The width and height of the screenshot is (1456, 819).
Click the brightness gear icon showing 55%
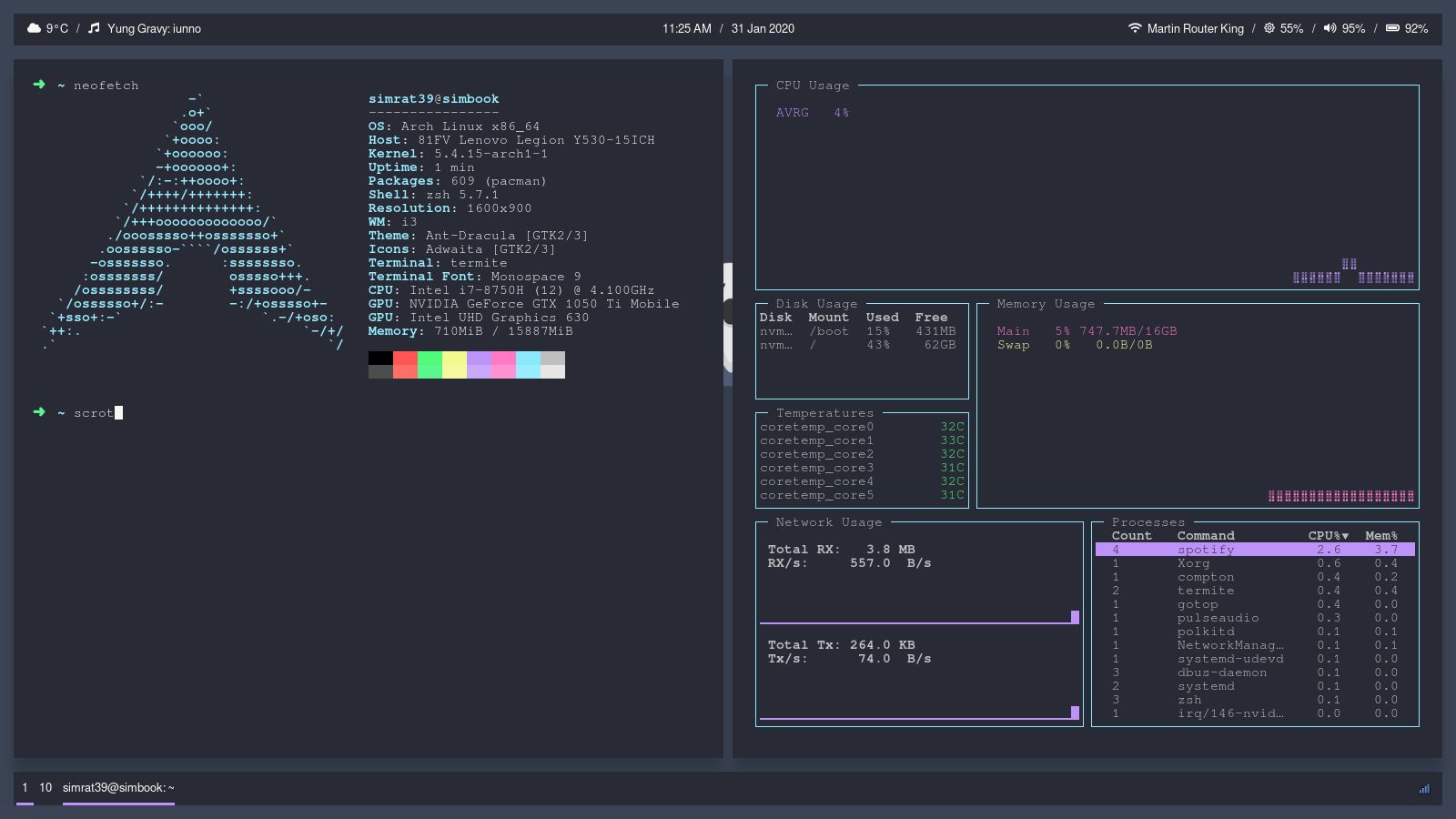pyautogui.click(x=1269, y=28)
